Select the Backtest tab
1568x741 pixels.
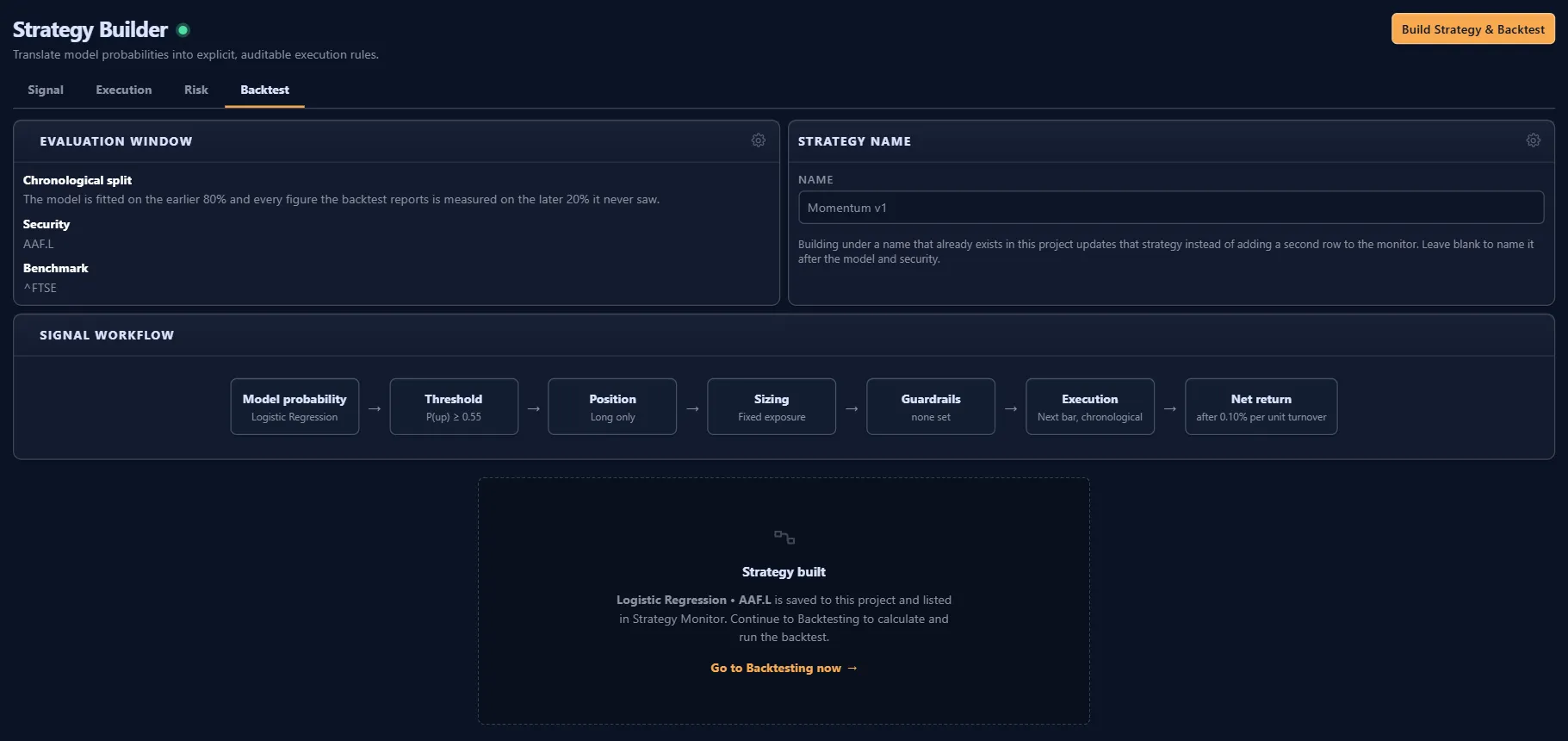[x=264, y=90]
